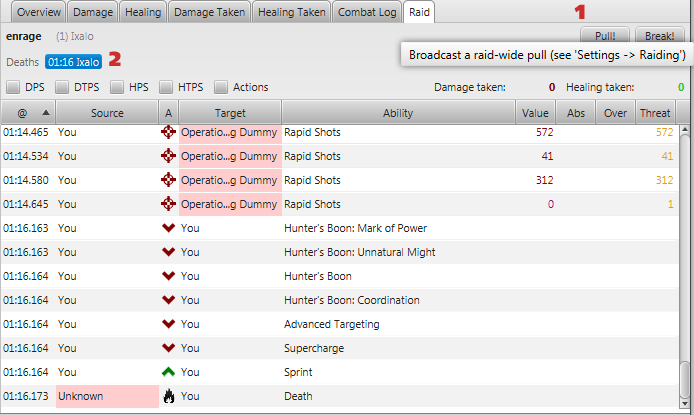Click scrollbar down arrow in combat log
Screen dimensions: 694x415
coord(685,403)
